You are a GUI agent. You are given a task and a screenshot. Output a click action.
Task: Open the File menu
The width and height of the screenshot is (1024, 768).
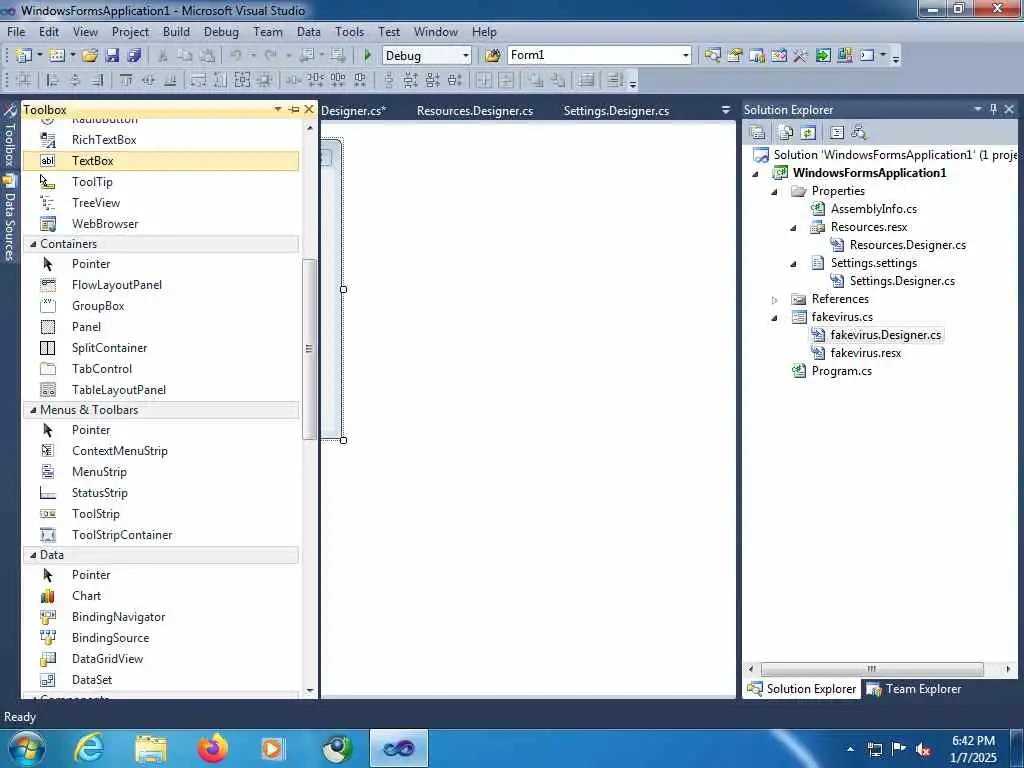coord(16,31)
